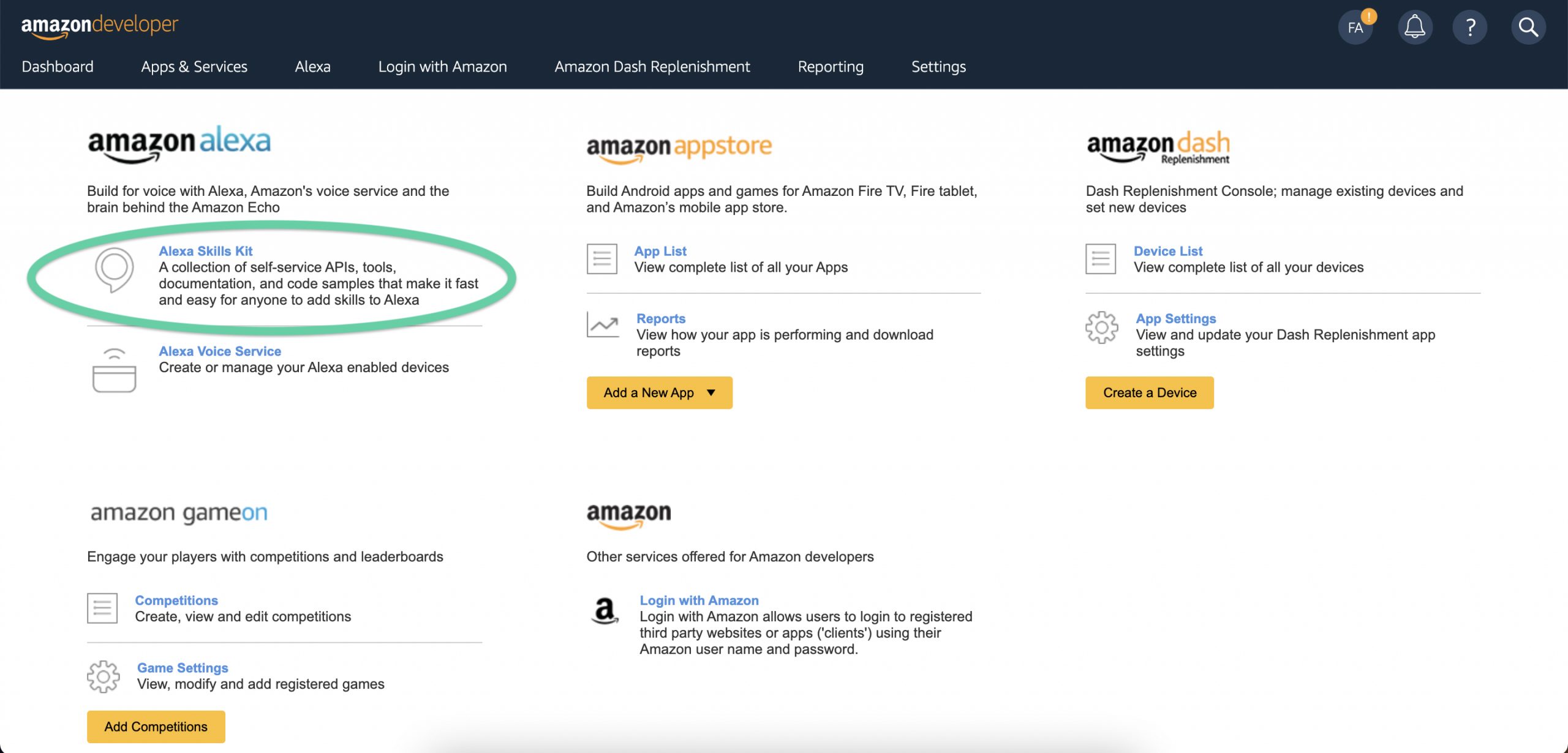Click 'View complete list of all your devices' text
Screen dimensions: 1568x753
[x=1249, y=268]
